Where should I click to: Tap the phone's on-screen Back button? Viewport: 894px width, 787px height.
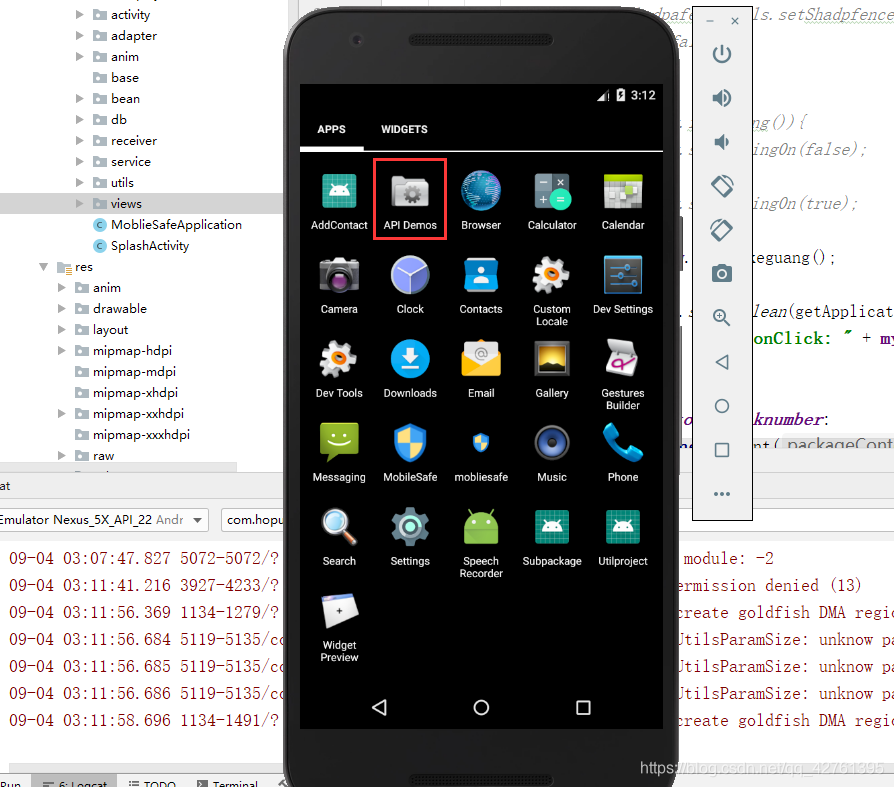[x=379, y=708]
